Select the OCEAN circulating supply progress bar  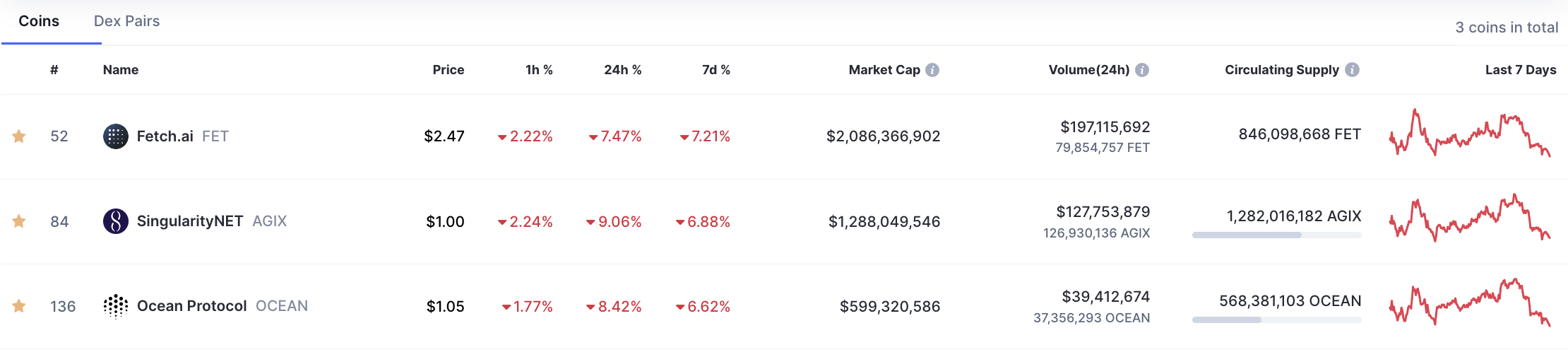(1277, 320)
